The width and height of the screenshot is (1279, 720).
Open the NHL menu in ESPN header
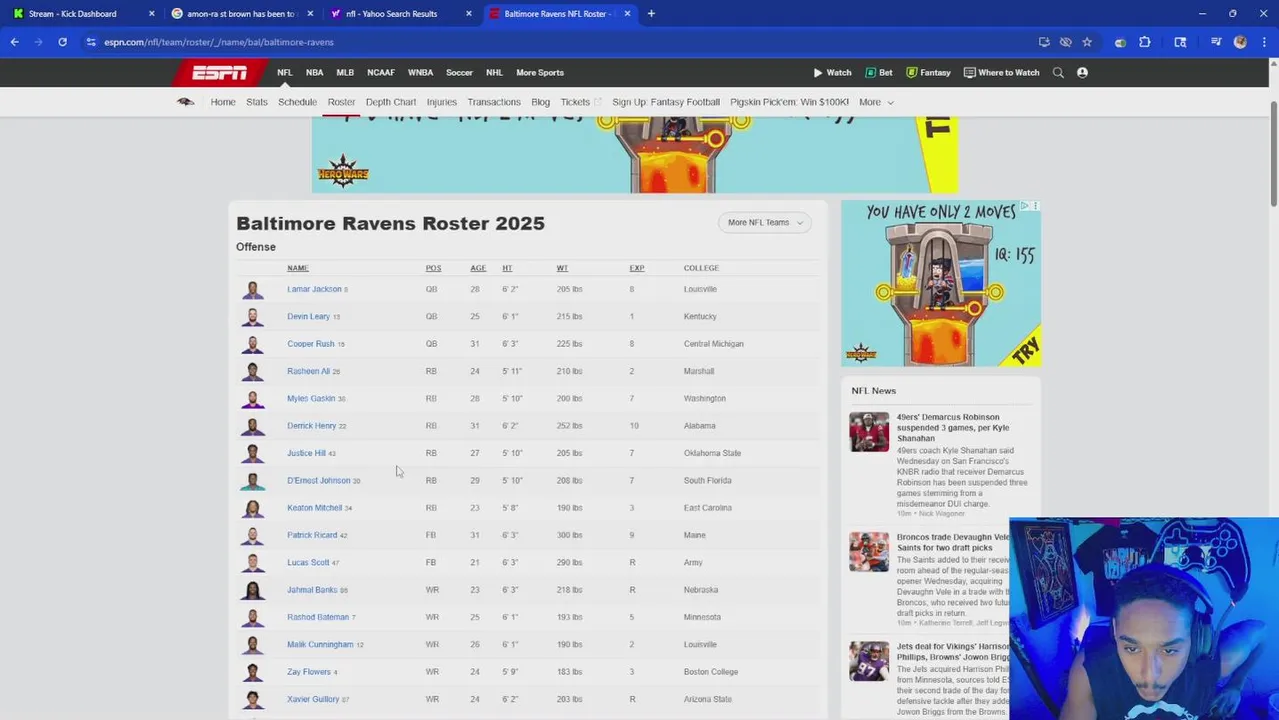(x=494, y=72)
